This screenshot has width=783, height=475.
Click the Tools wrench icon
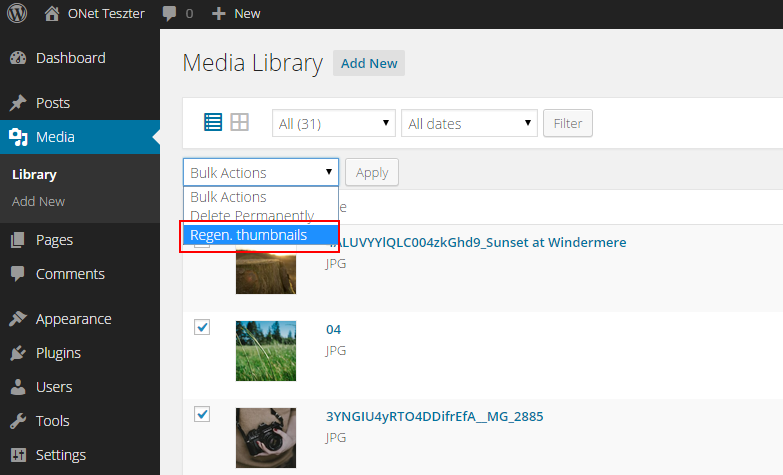(17, 421)
